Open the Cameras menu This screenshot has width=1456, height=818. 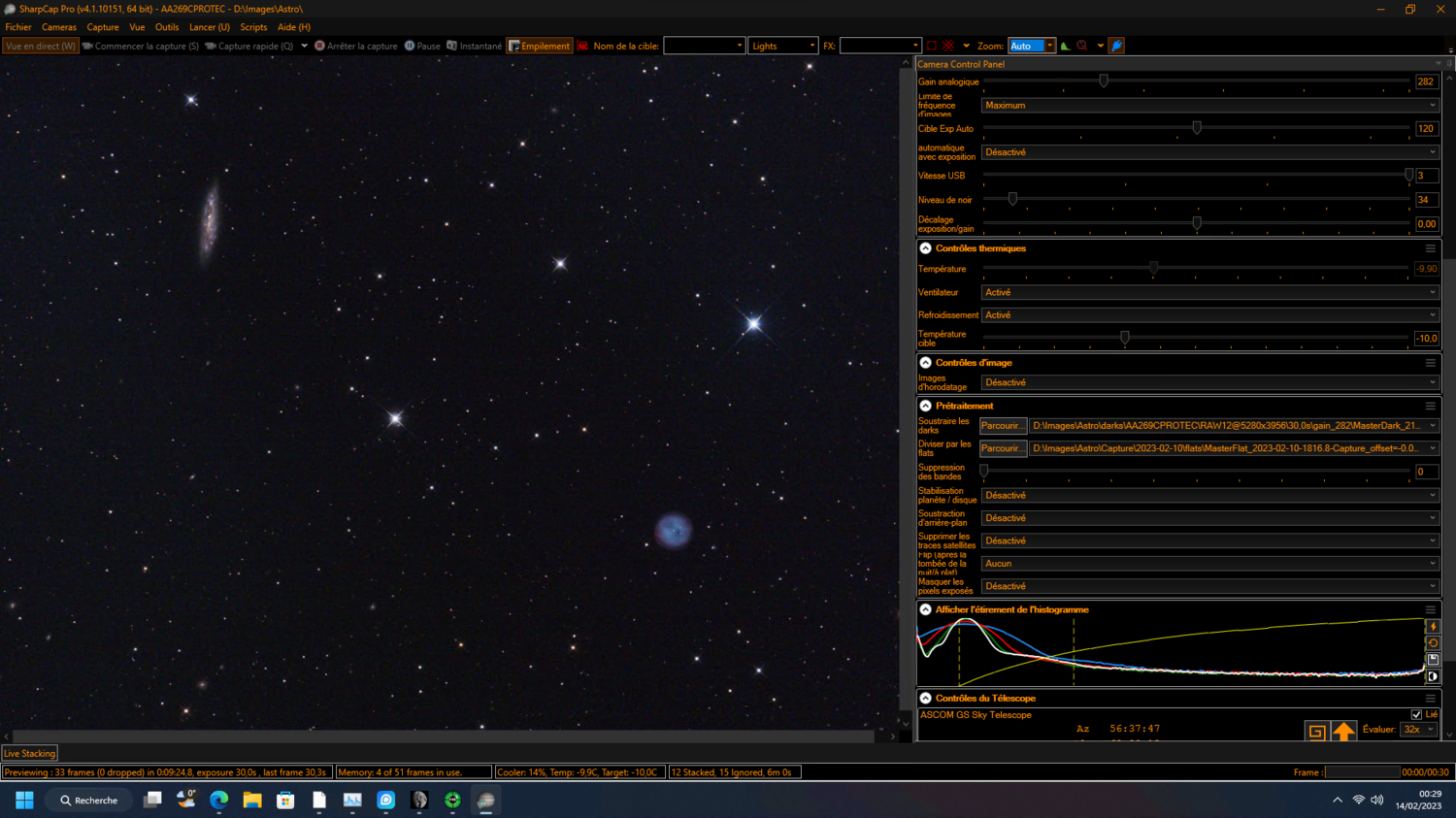point(59,27)
